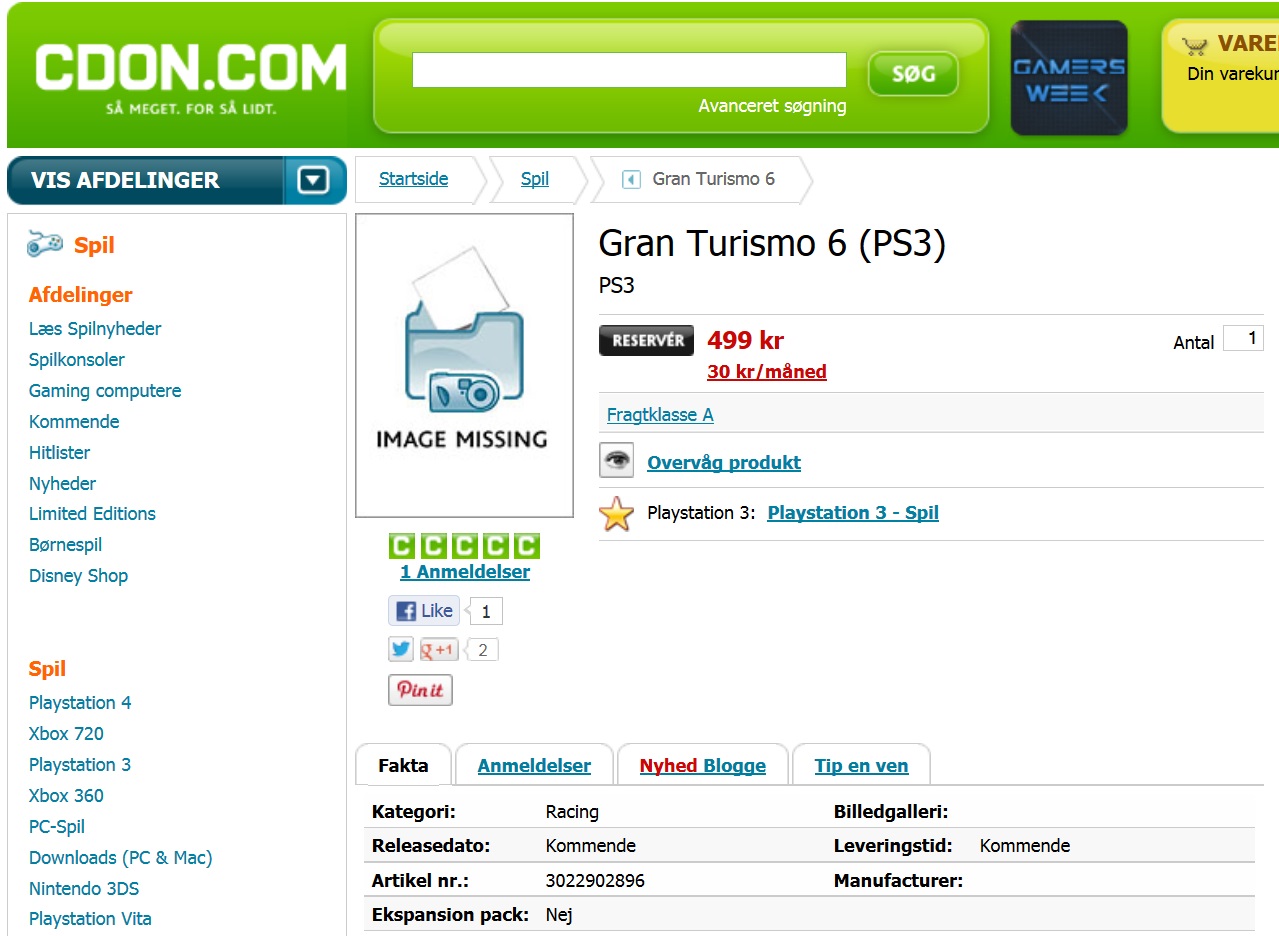Share product on Twitter
Screen dimensions: 1279x936
(x=401, y=649)
